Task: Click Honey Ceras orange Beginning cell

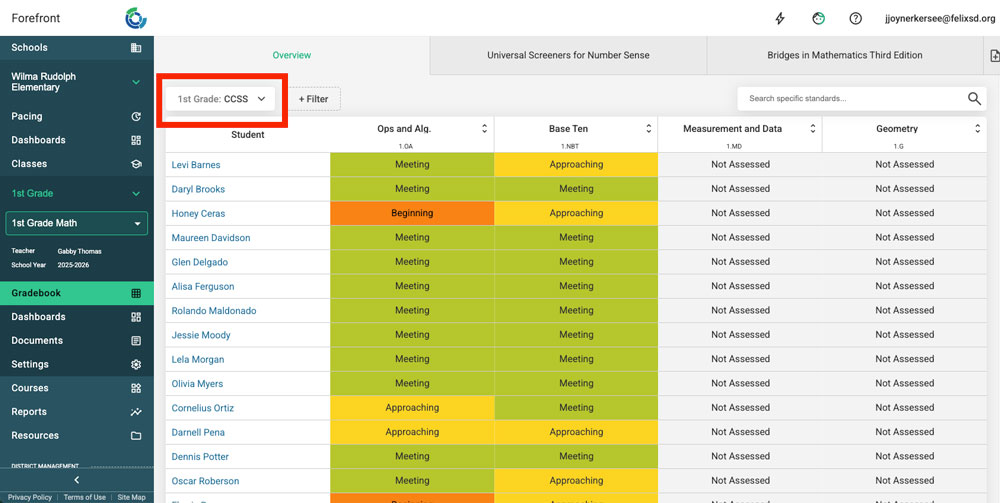Action: pyautogui.click(x=412, y=213)
